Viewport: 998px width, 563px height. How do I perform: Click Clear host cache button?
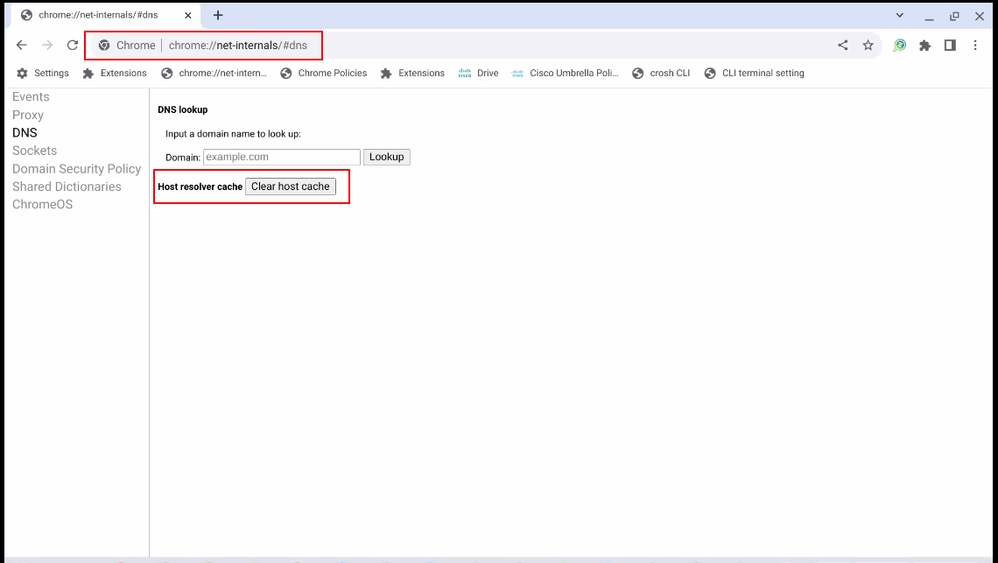coord(290,186)
